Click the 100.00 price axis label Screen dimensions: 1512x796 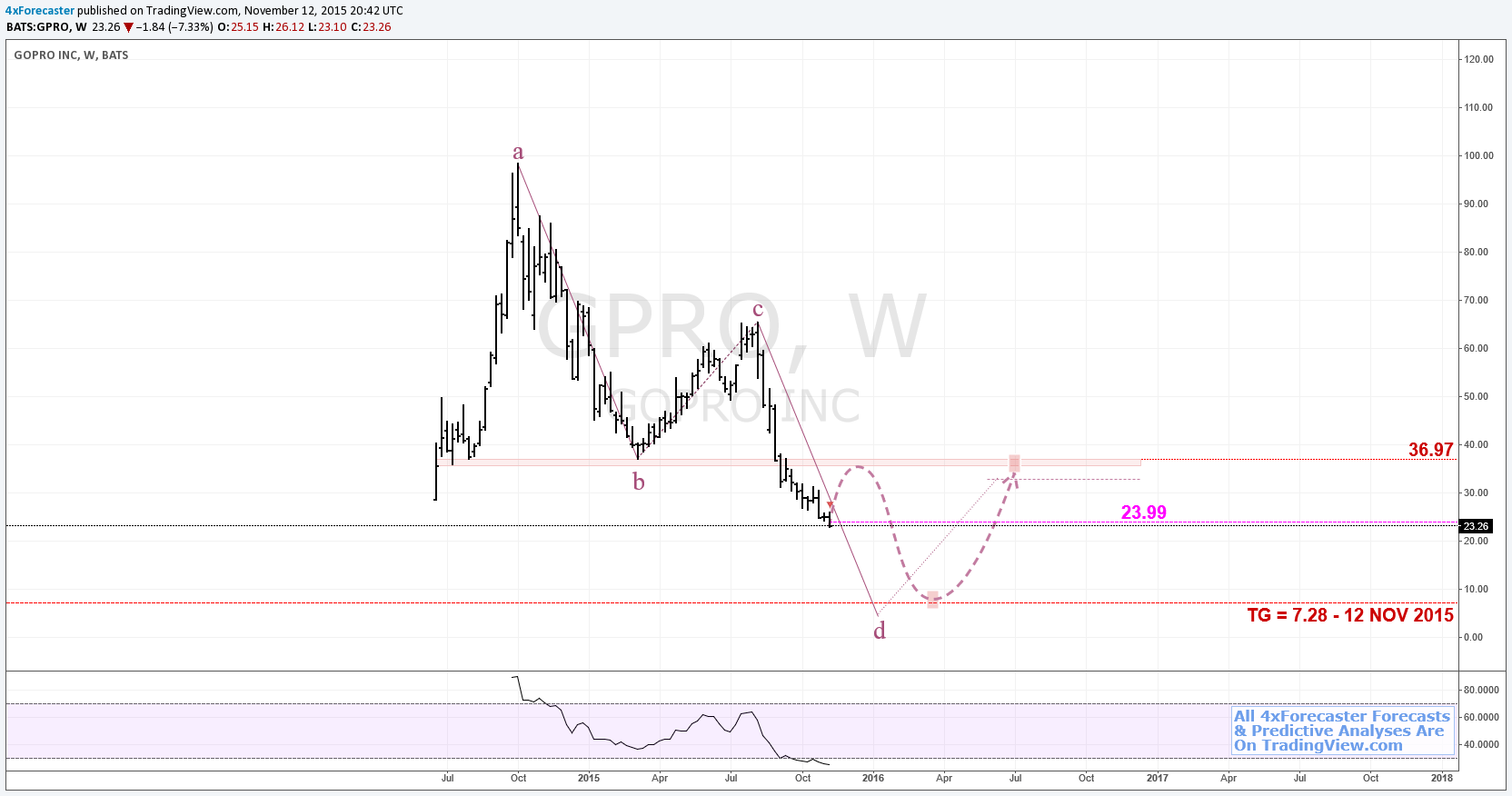click(x=1478, y=155)
